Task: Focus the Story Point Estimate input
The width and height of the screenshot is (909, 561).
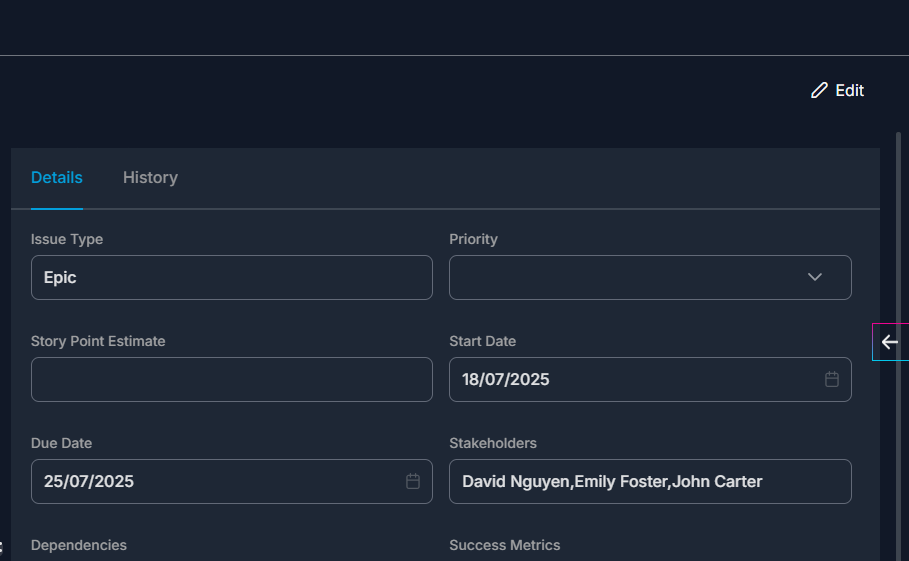Action: (232, 380)
